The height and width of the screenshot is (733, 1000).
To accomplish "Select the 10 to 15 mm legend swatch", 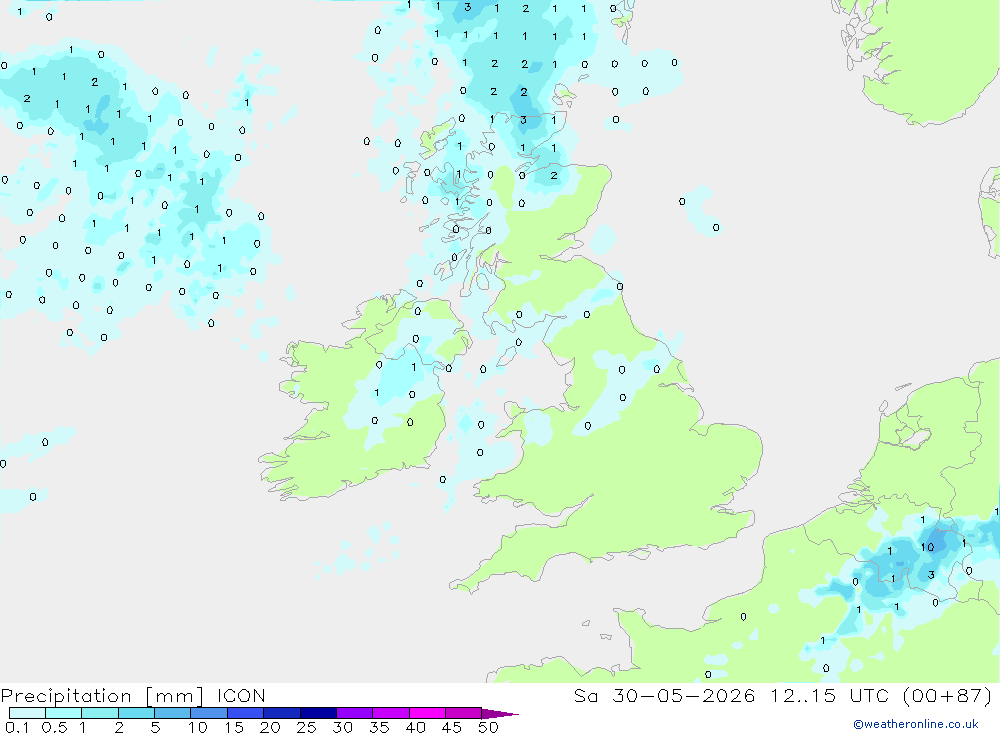I will (209, 713).
